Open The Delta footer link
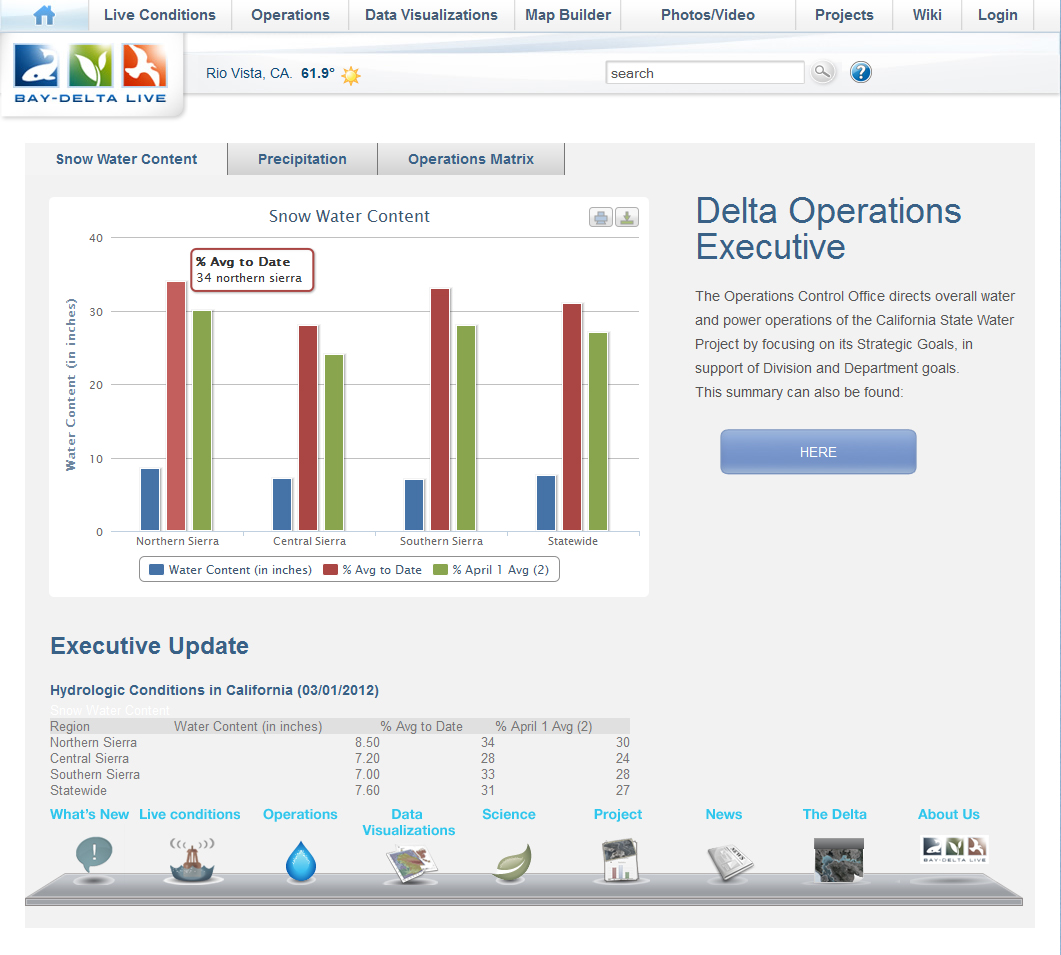This screenshot has height=955, width=1061. [834, 814]
